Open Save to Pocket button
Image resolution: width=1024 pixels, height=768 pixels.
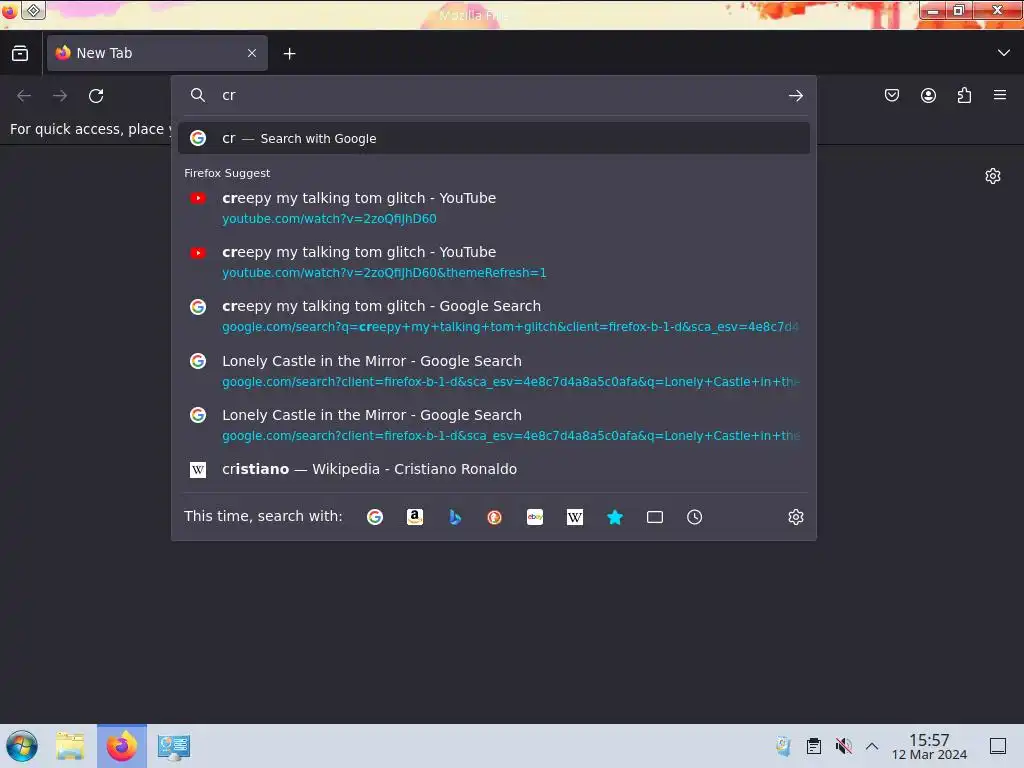[891, 95]
